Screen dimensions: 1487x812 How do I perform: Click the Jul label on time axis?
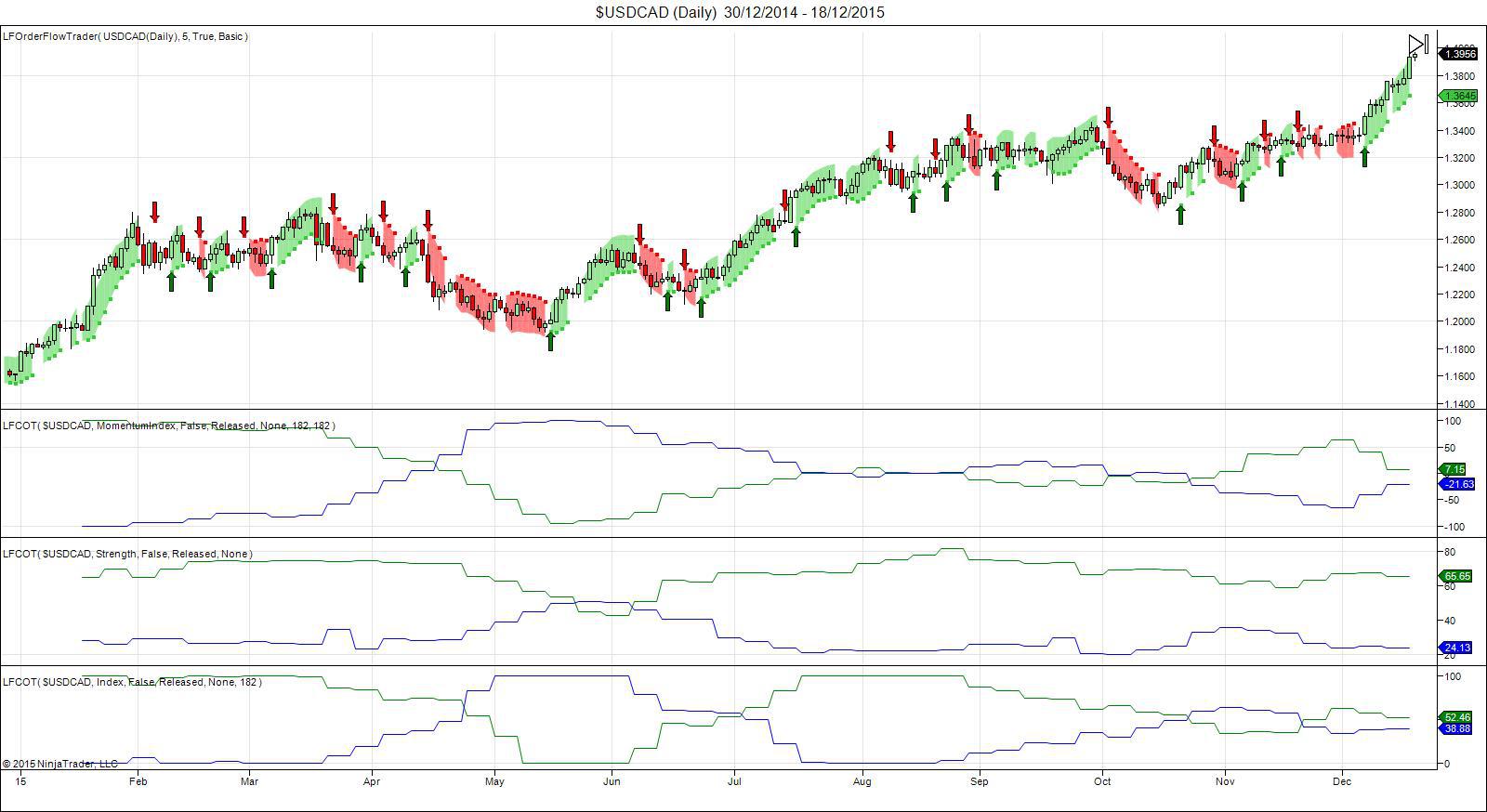734,782
